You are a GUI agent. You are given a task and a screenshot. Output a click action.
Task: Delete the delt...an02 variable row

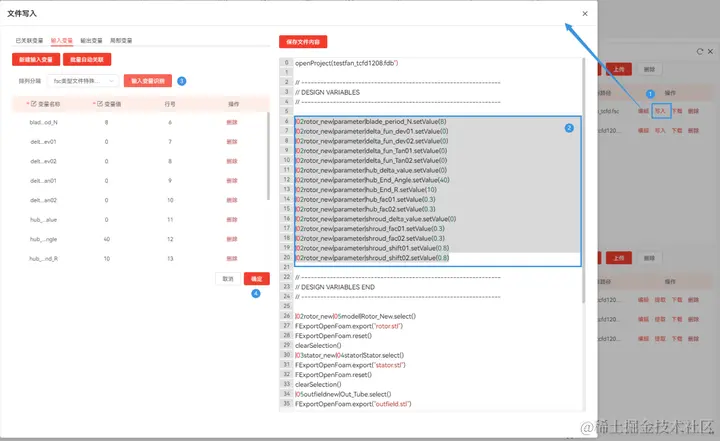(232, 200)
